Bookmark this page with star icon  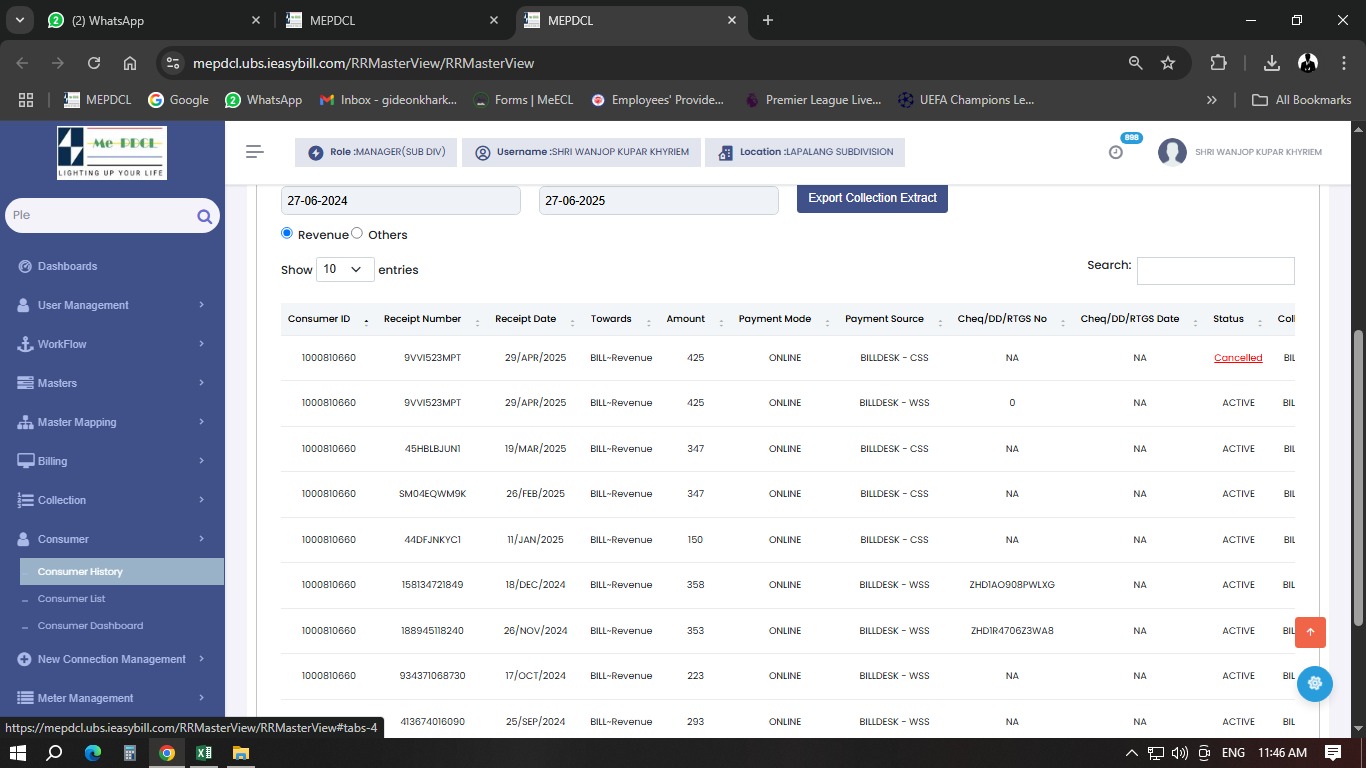[x=1168, y=62]
